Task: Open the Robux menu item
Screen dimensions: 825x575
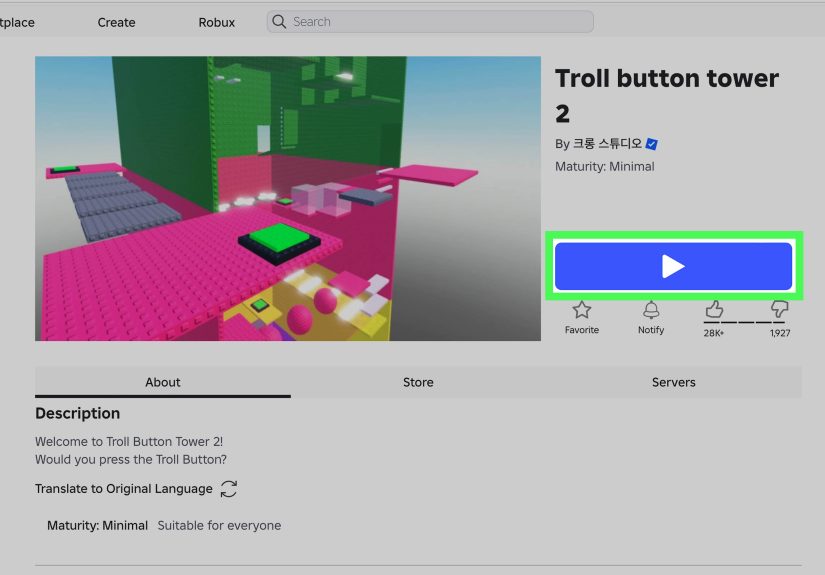Action: pos(216,23)
